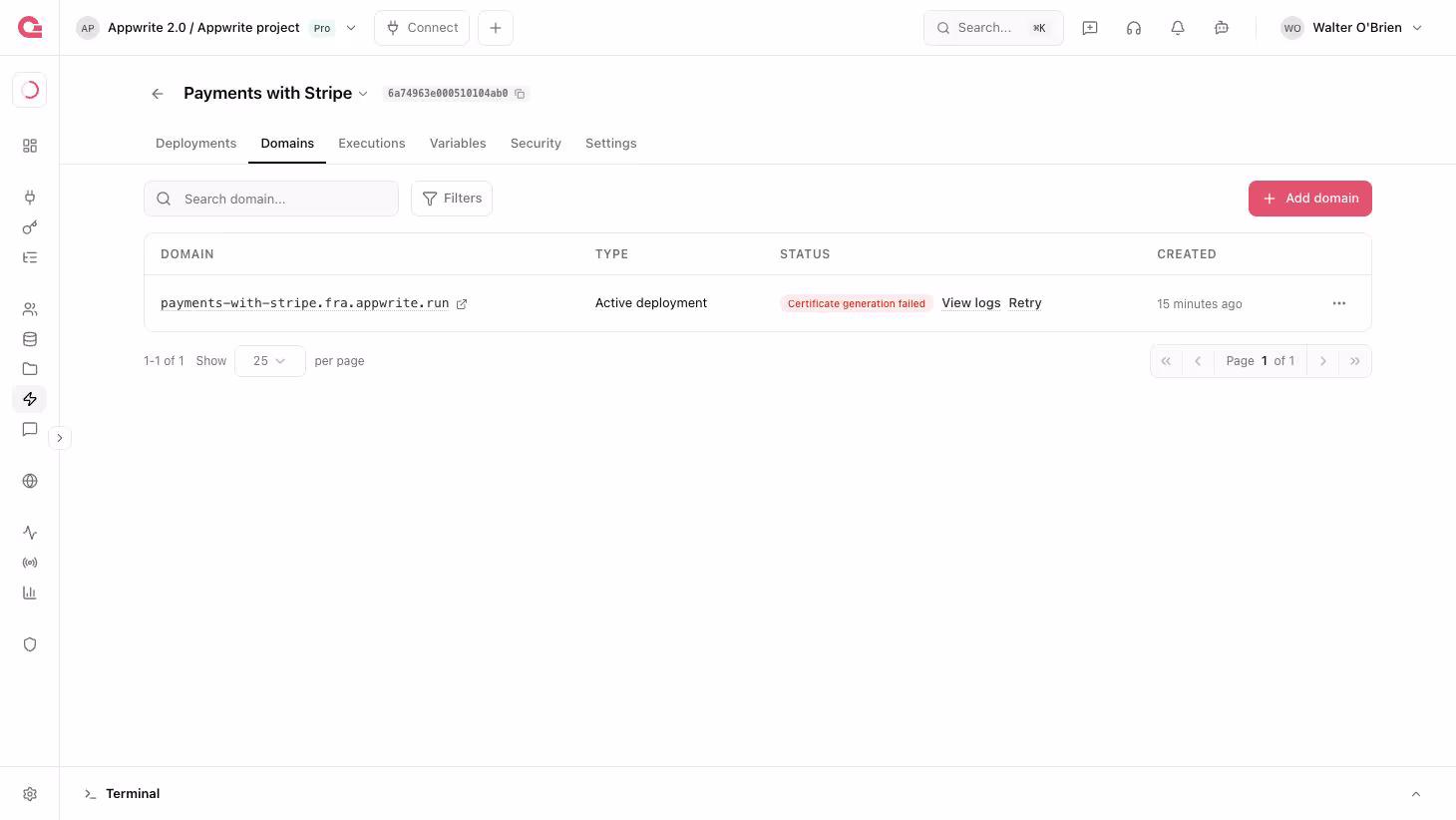Open the three-dot menu for the domain row

pyautogui.click(x=1339, y=303)
